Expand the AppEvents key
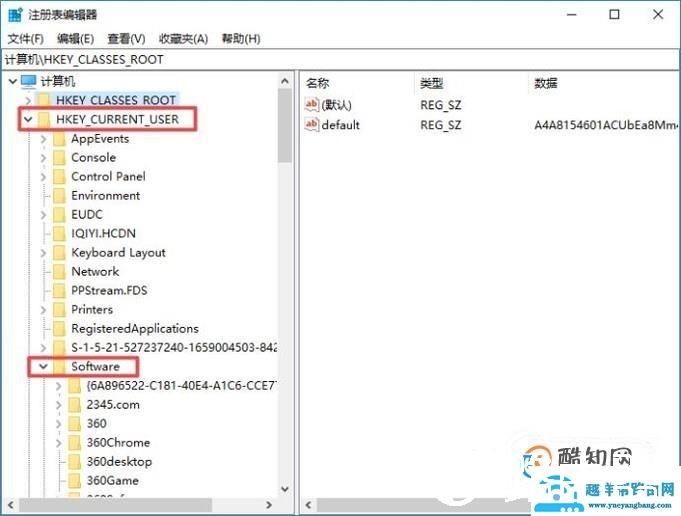 (x=43, y=139)
